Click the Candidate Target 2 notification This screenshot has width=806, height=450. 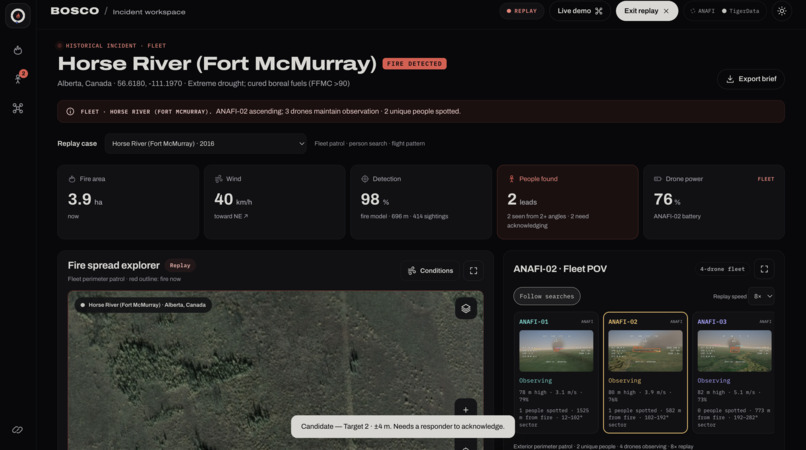pos(402,426)
